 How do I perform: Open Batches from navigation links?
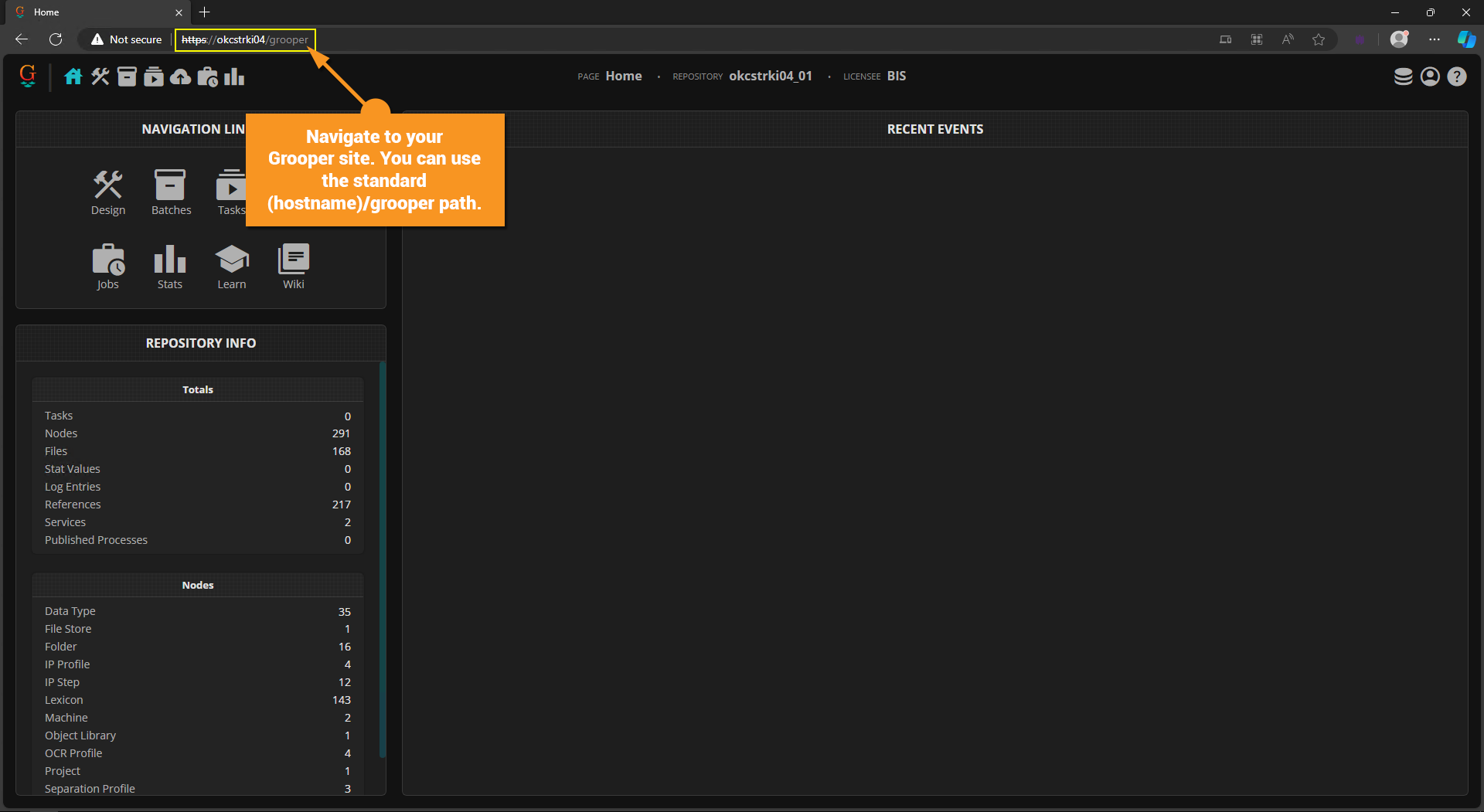point(171,193)
